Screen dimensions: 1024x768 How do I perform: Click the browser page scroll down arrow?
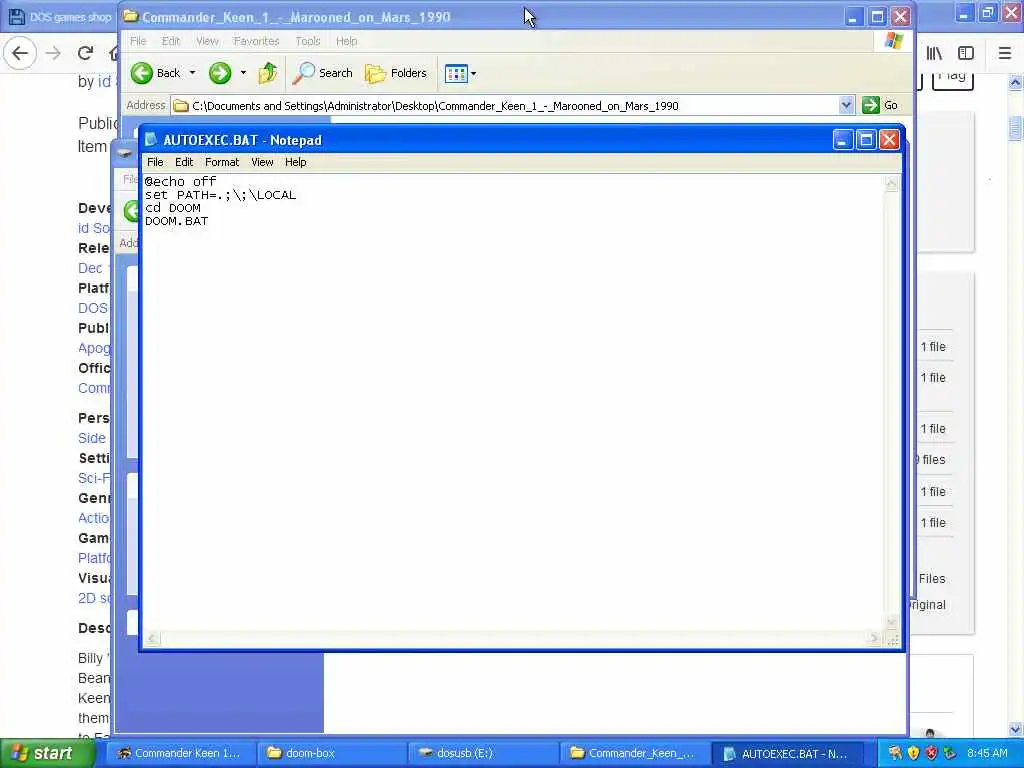click(1016, 728)
